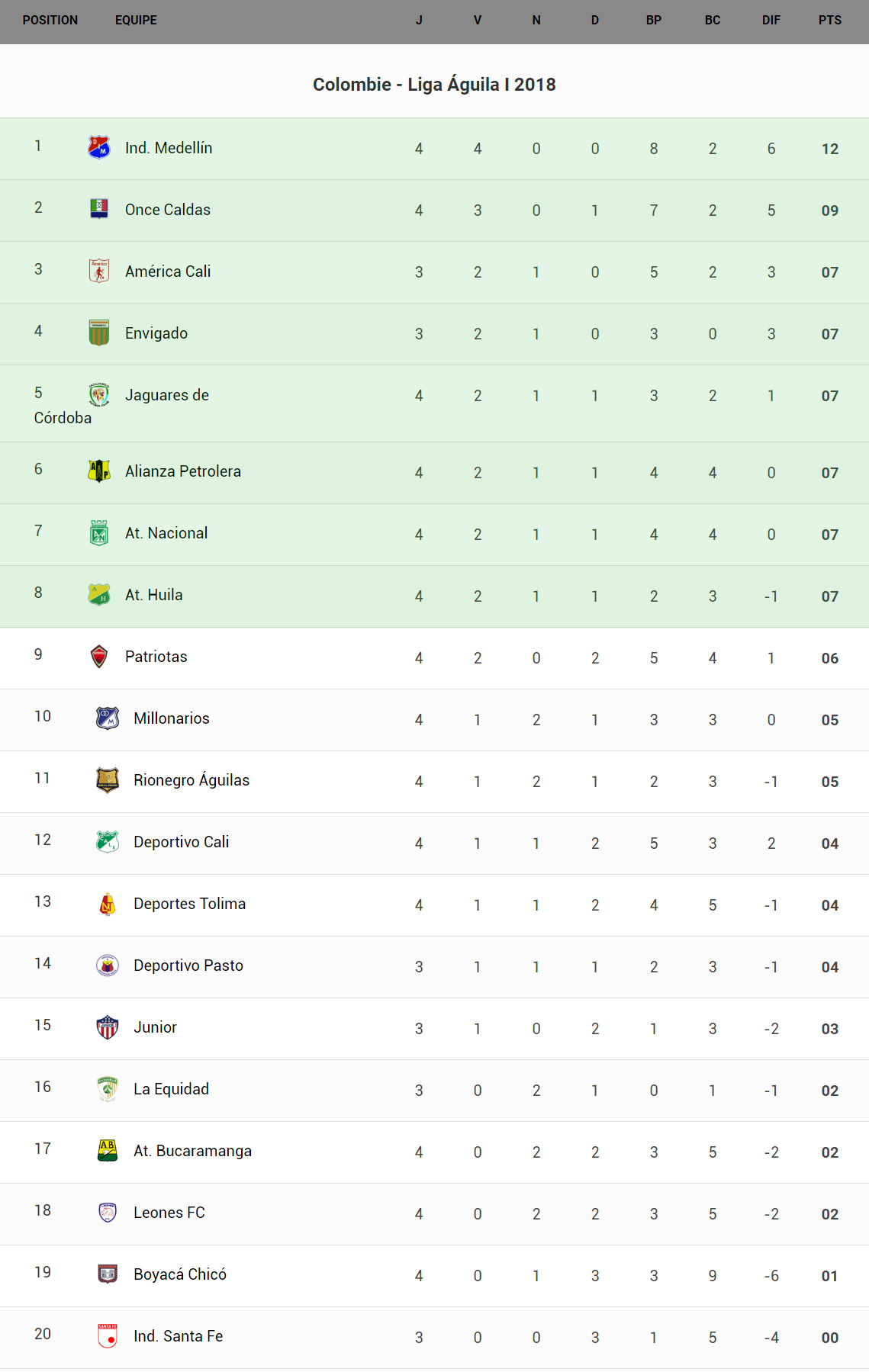Click the Alianza Petrolera yellow-black crest
This screenshot has width=869, height=1372.
[x=99, y=471]
